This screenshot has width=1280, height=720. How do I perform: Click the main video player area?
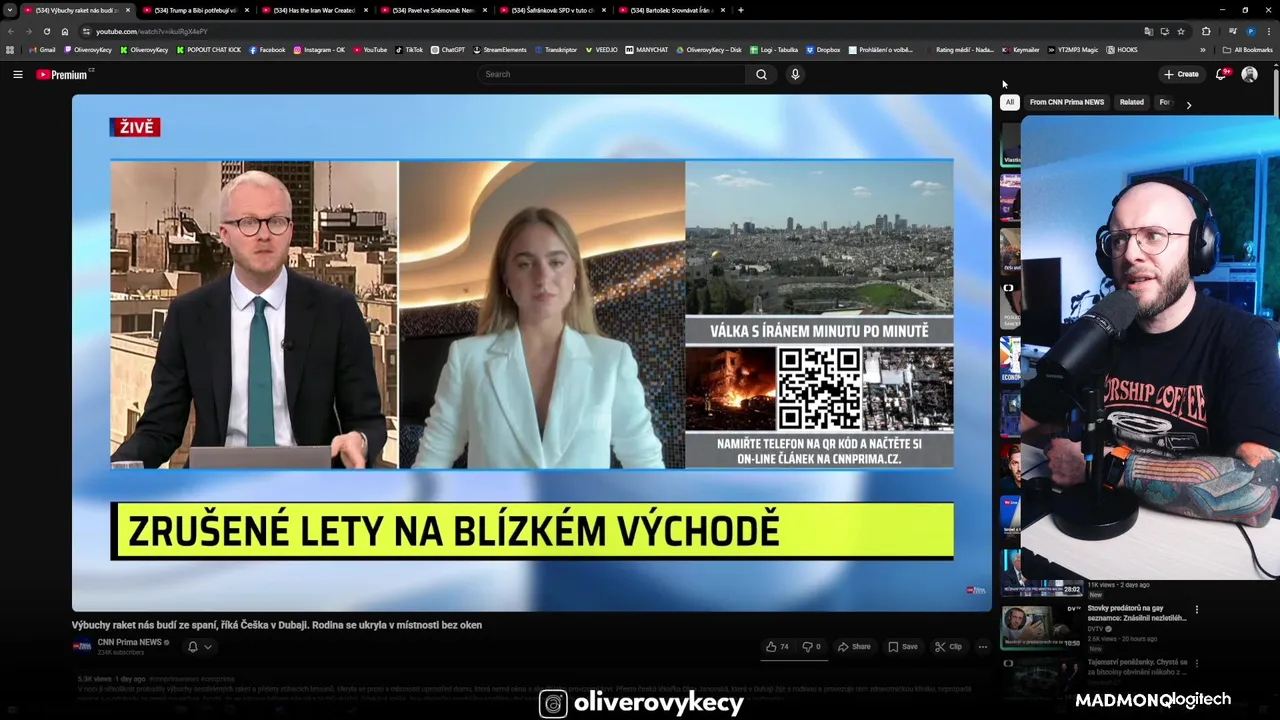[x=531, y=352]
